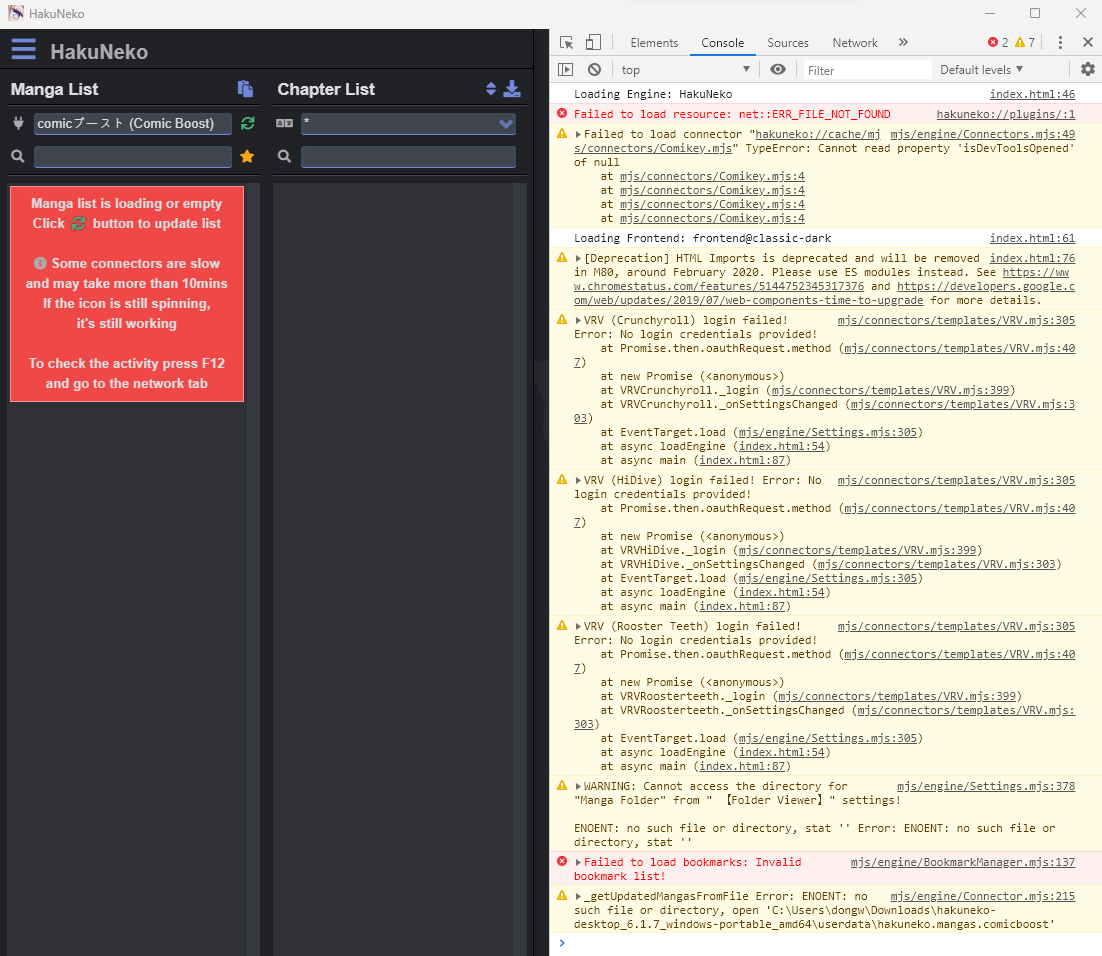1102x956 pixels.
Task: Click inside the chapter search field
Action: click(408, 156)
